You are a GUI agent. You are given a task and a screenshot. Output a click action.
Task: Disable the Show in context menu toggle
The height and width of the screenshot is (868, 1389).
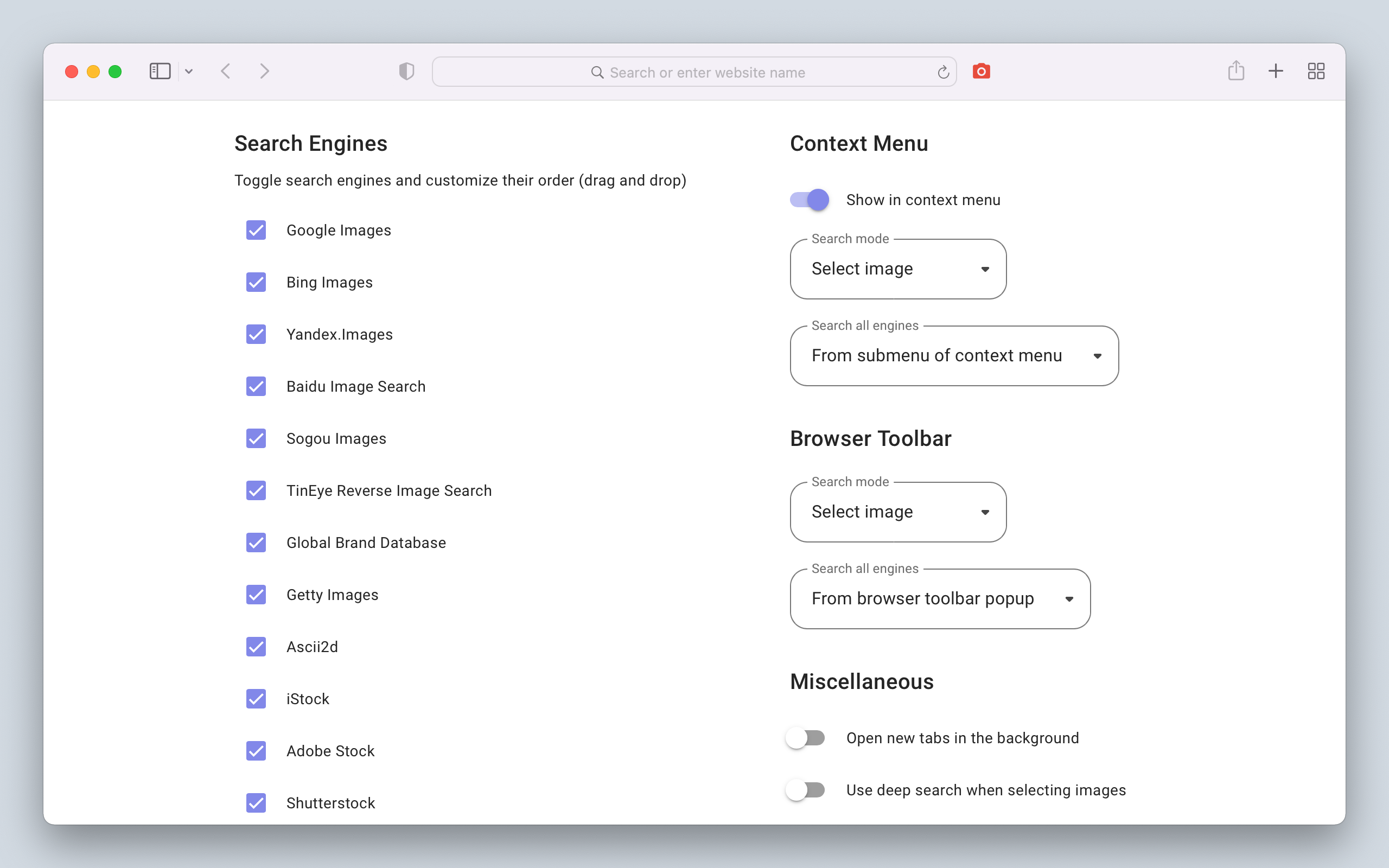click(810, 200)
